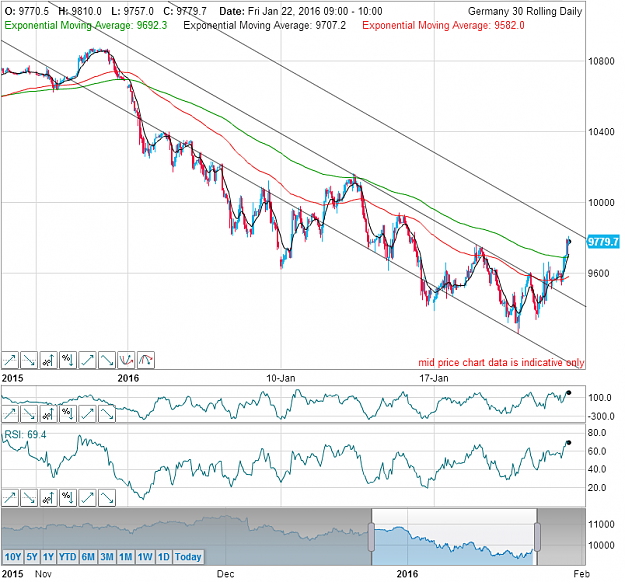Click the 17-Jan date label on the axis
Image resolution: width=625 pixels, height=582 pixels.
coord(434,378)
